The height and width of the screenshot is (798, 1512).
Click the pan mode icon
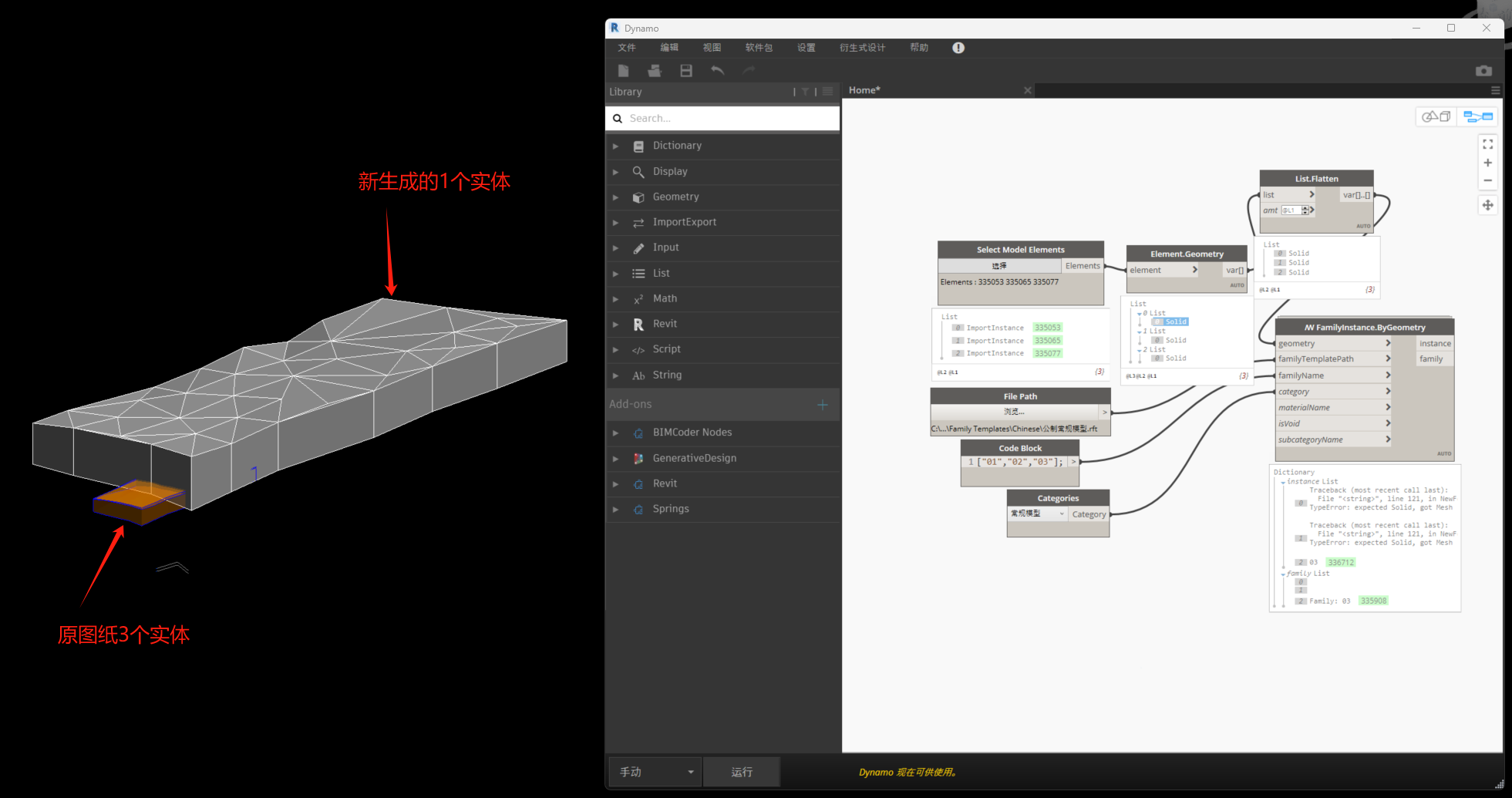1487,205
